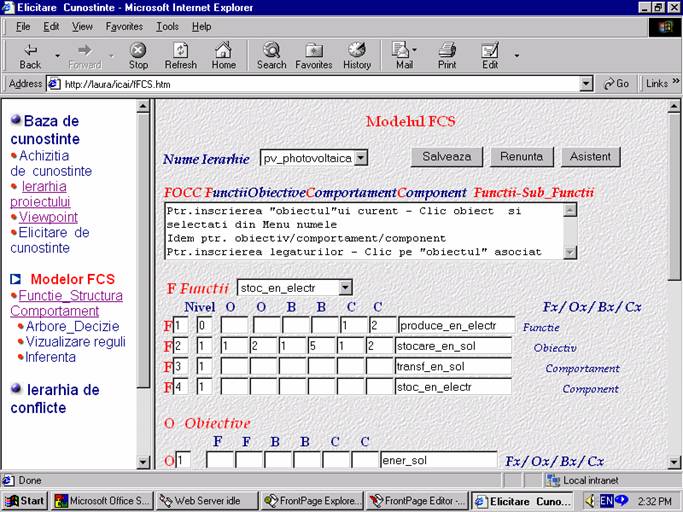
Task: Open the History toolbar icon
Action: point(357,50)
